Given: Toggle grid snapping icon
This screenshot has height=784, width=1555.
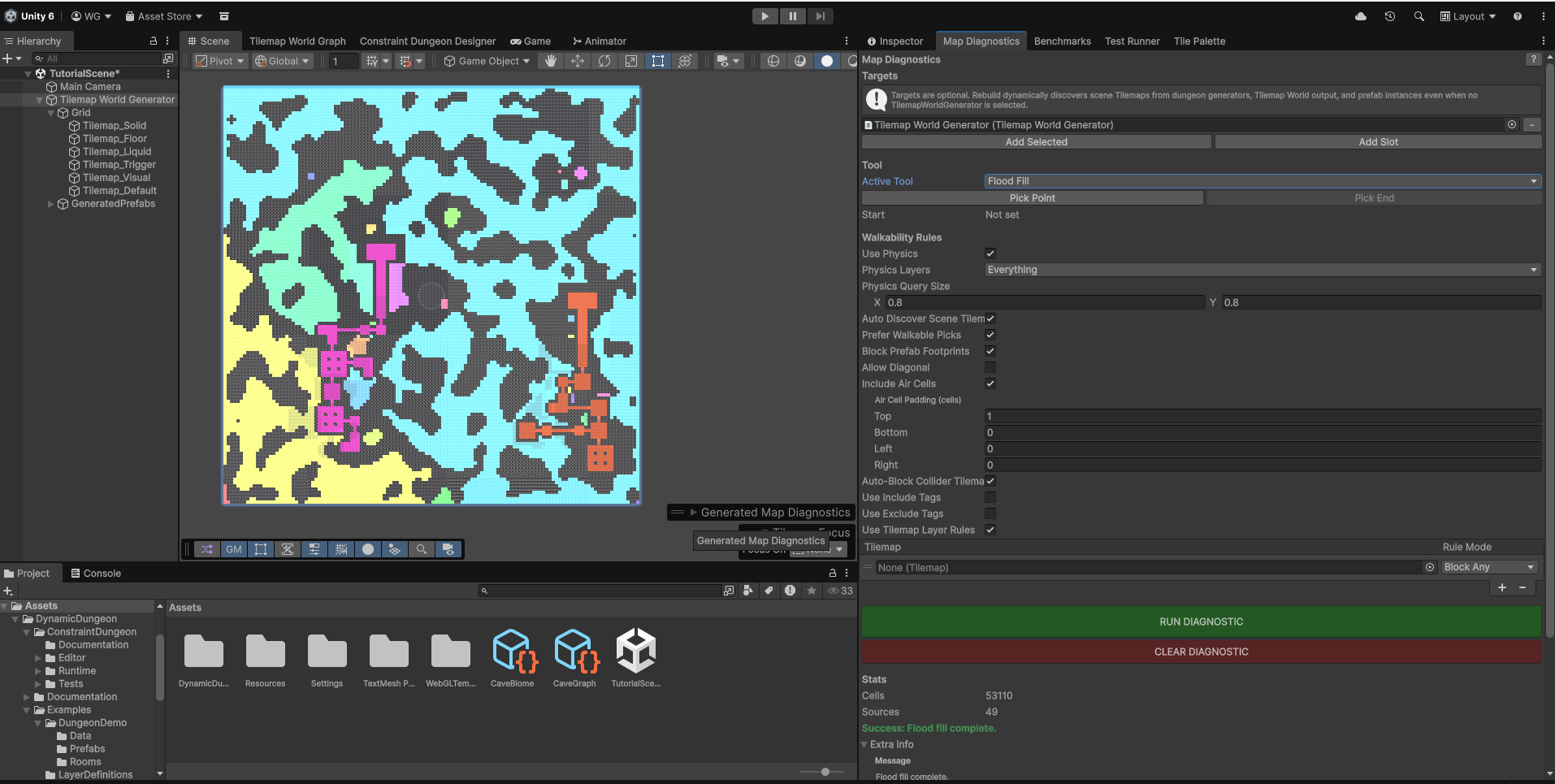Looking at the screenshot, I should click(x=405, y=61).
